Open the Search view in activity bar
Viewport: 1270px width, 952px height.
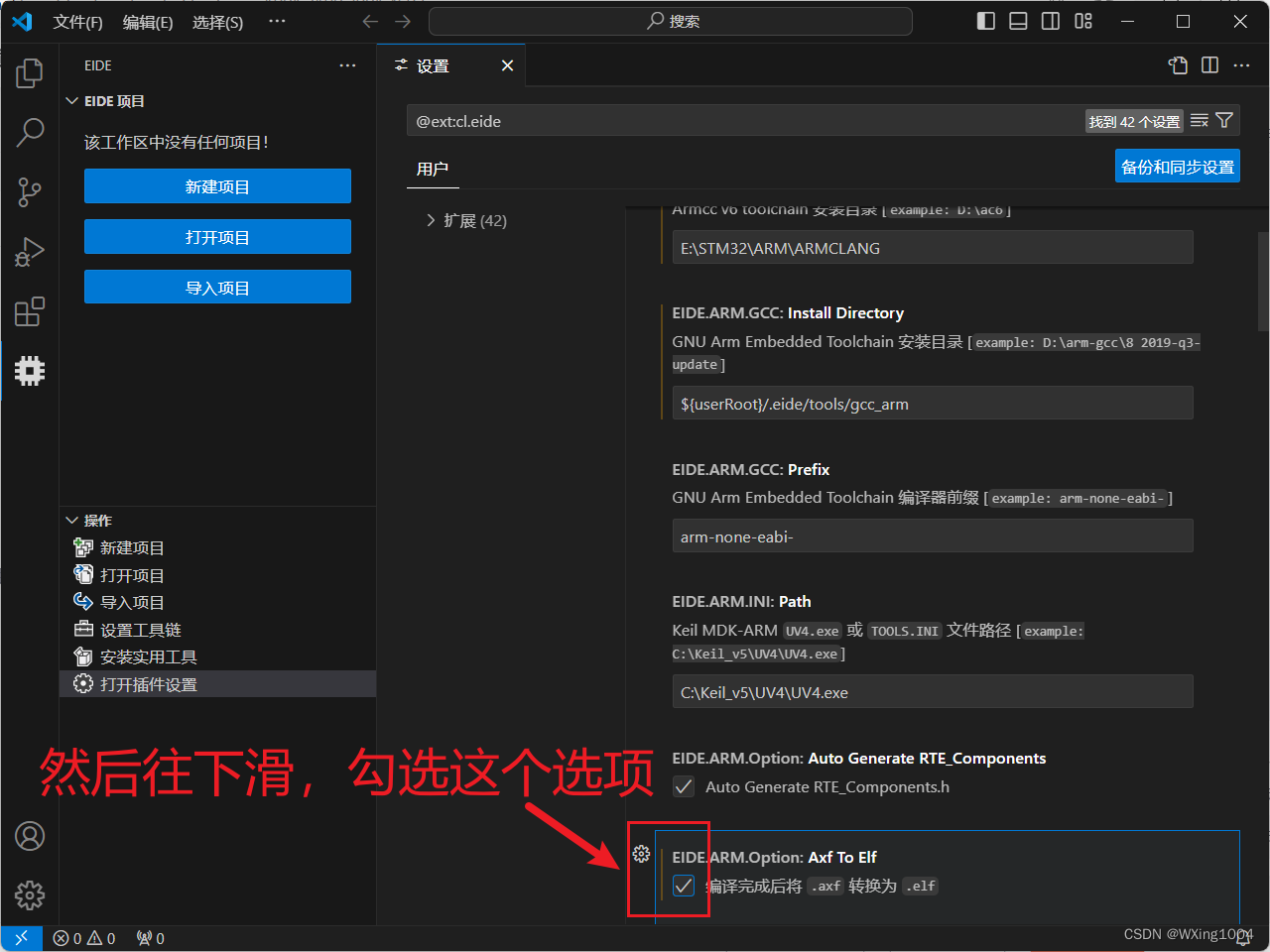pos(30,131)
